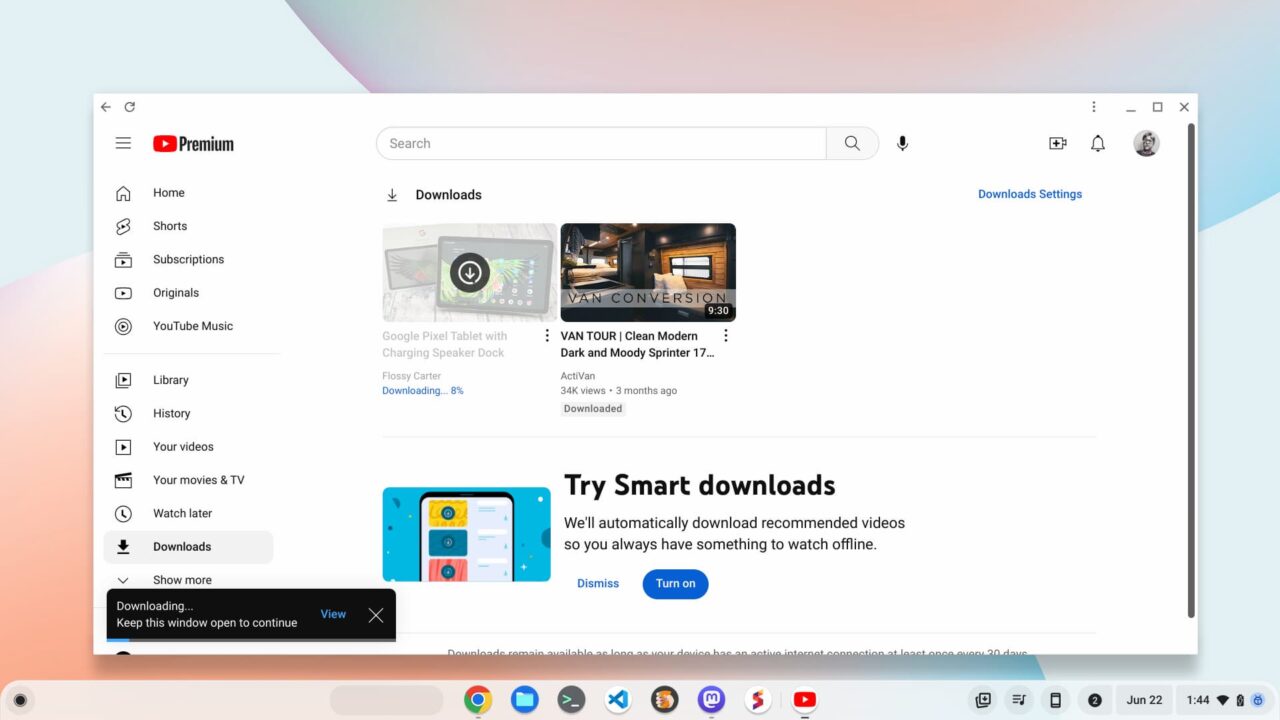1280x720 pixels.
Task: Reload the page with refresh icon
Action: click(129, 107)
